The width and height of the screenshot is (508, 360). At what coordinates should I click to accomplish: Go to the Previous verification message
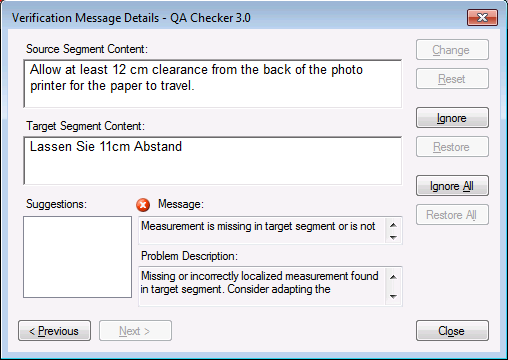point(54,331)
